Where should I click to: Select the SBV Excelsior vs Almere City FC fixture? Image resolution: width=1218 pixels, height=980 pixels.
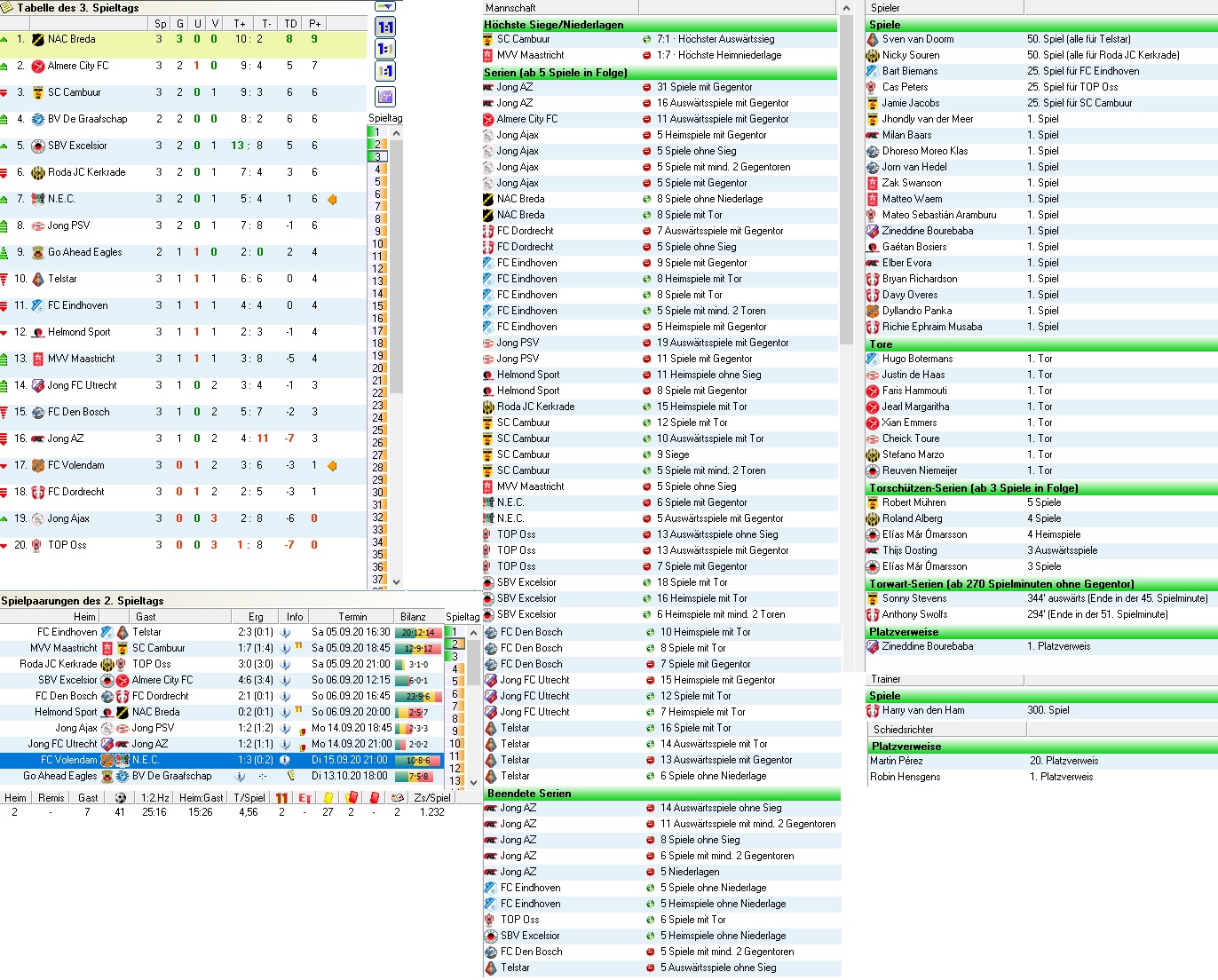(222, 681)
